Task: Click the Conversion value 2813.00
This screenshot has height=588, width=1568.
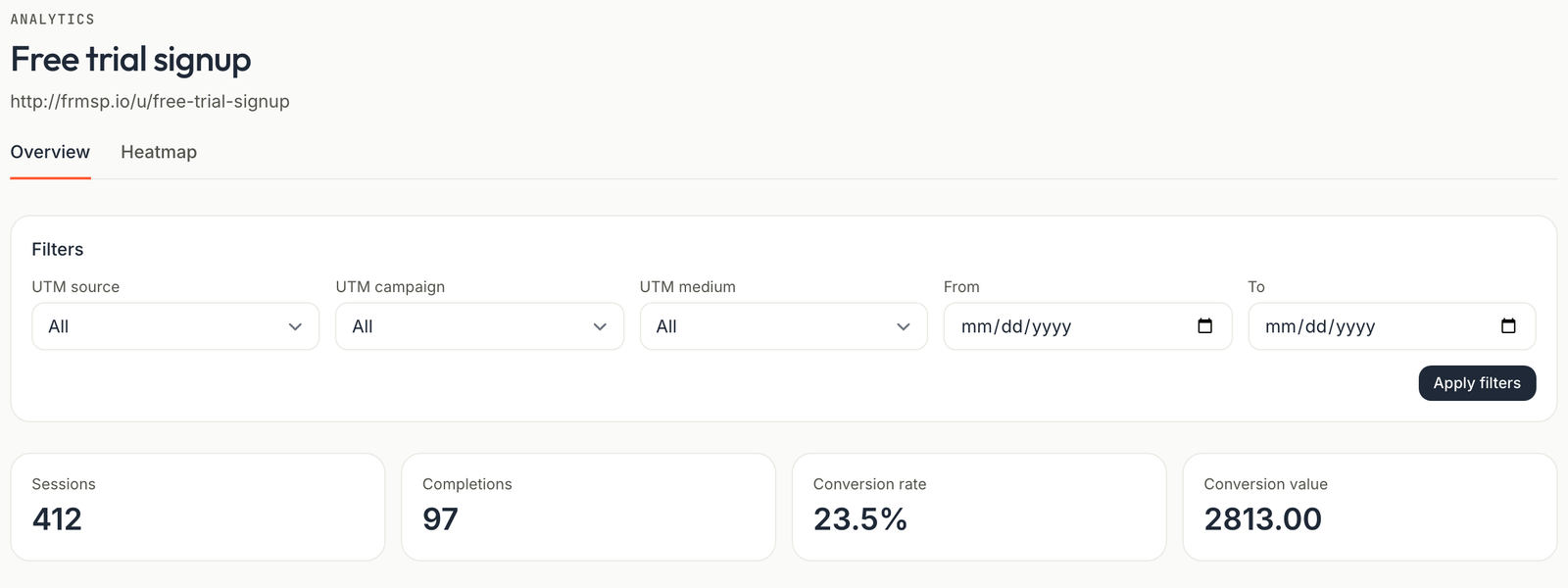Action: [x=1262, y=518]
